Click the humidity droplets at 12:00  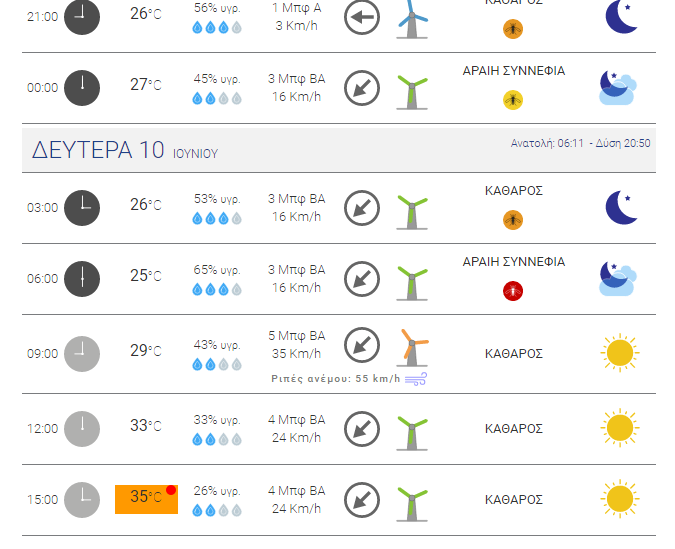217,440
